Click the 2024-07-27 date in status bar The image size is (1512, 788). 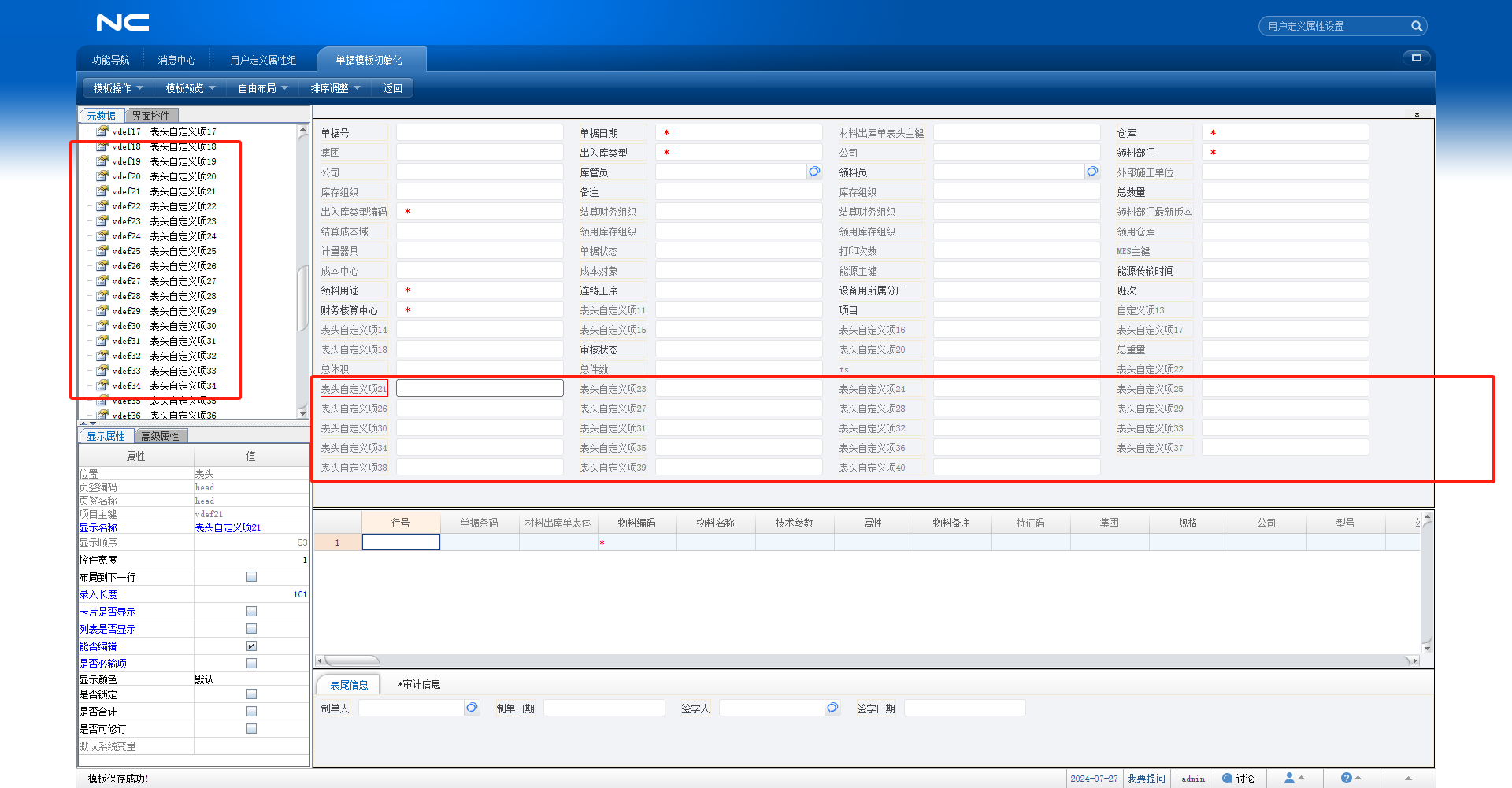(x=1094, y=779)
